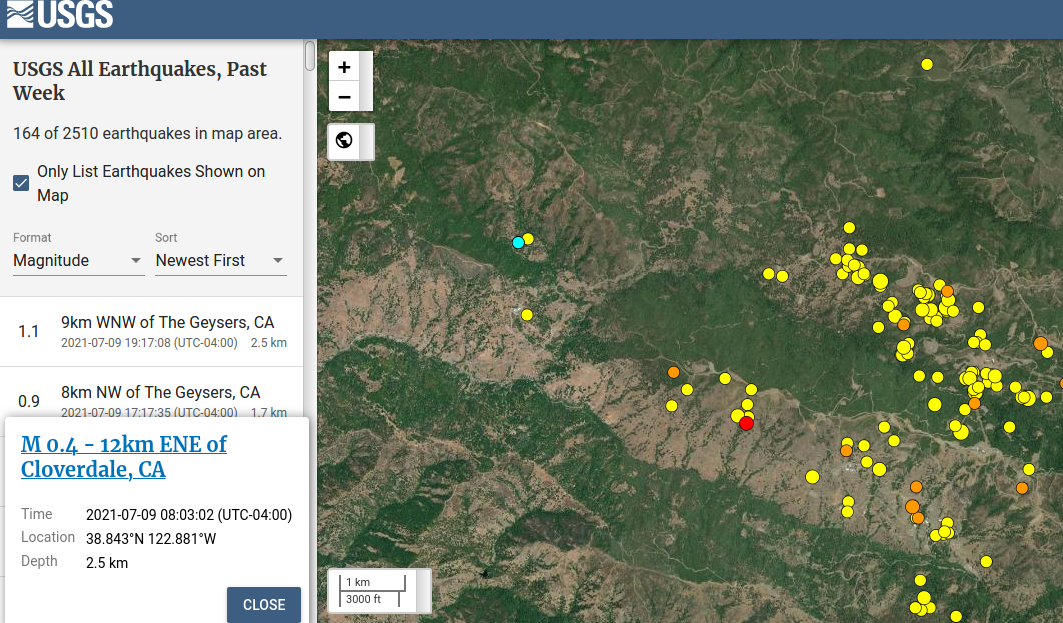The image size is (1063, 623).
Task: Click the time 2021-07-09 08:03:02 value
Action: click(188, 515)
